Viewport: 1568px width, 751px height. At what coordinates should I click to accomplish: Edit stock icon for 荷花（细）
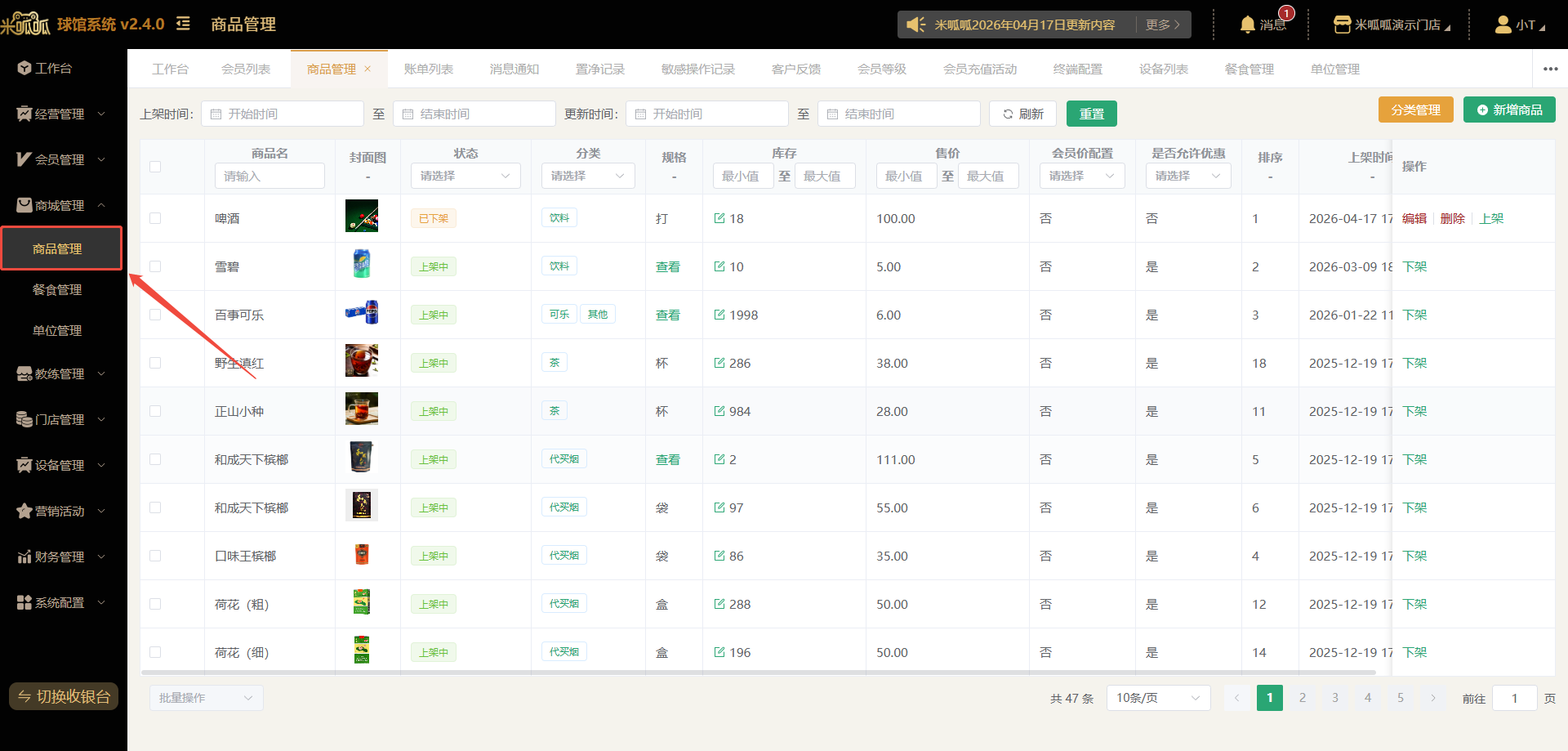click(x=719, y=652)
